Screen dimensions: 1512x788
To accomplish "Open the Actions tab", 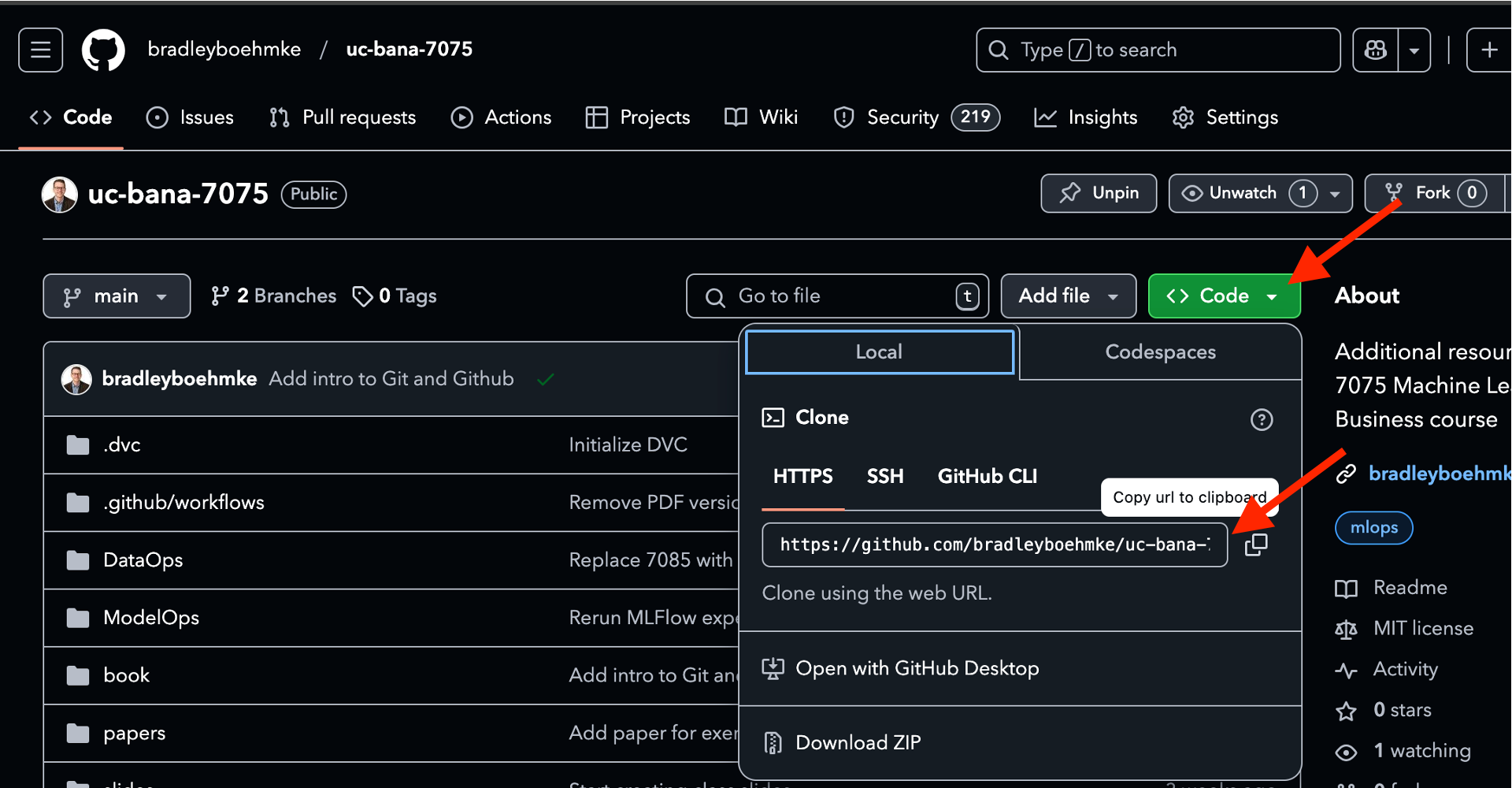I will pyautogui.click(x=501, y=117).
